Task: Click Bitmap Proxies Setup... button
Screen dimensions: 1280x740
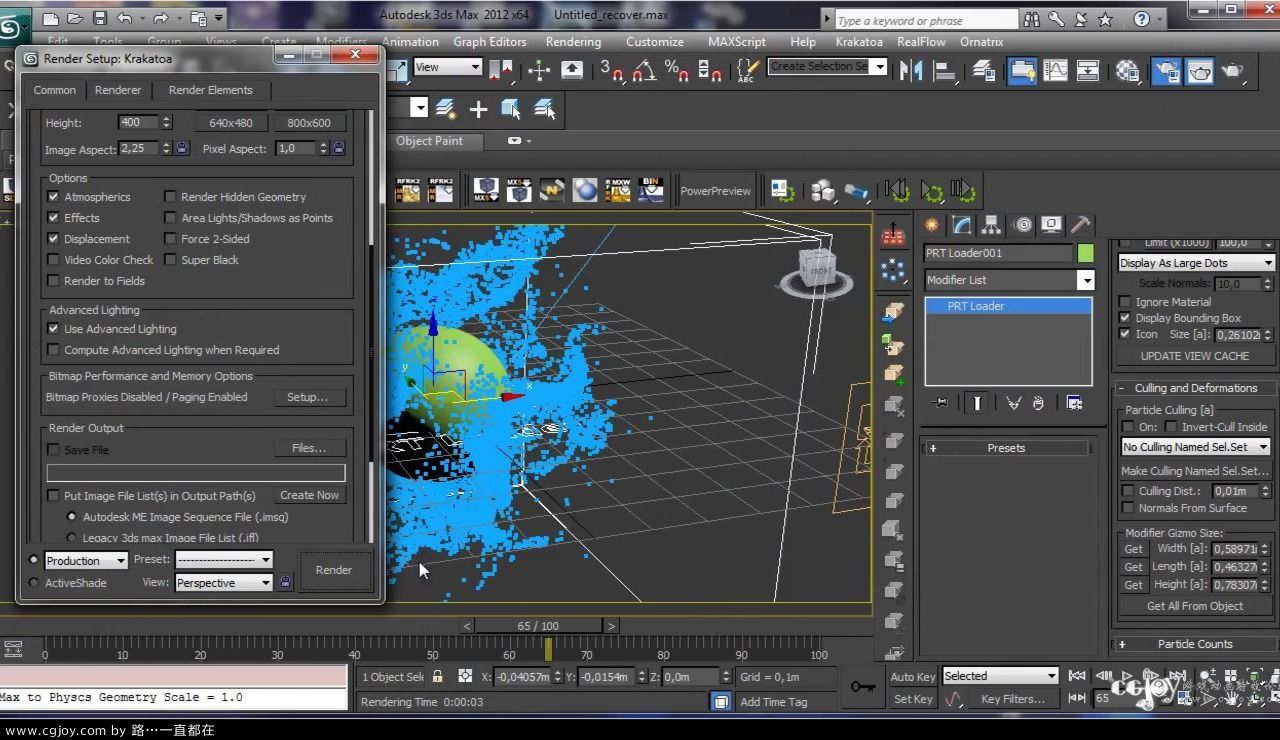Action: [x=307, y=397]
